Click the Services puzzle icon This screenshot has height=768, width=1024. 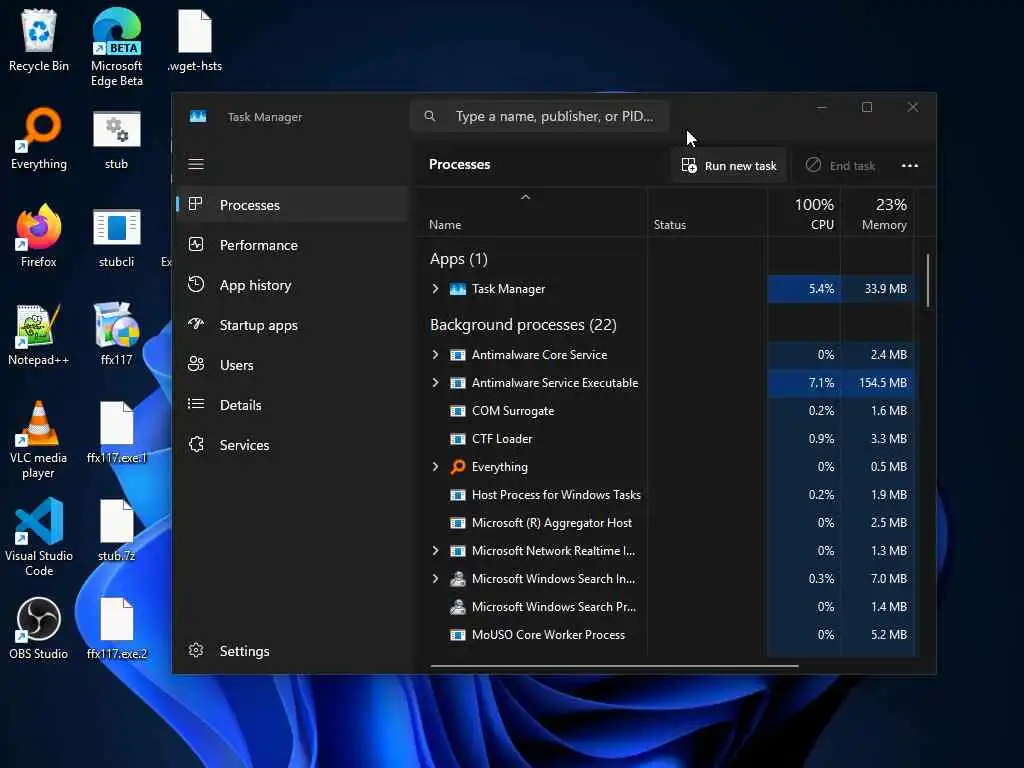point(195,445)
